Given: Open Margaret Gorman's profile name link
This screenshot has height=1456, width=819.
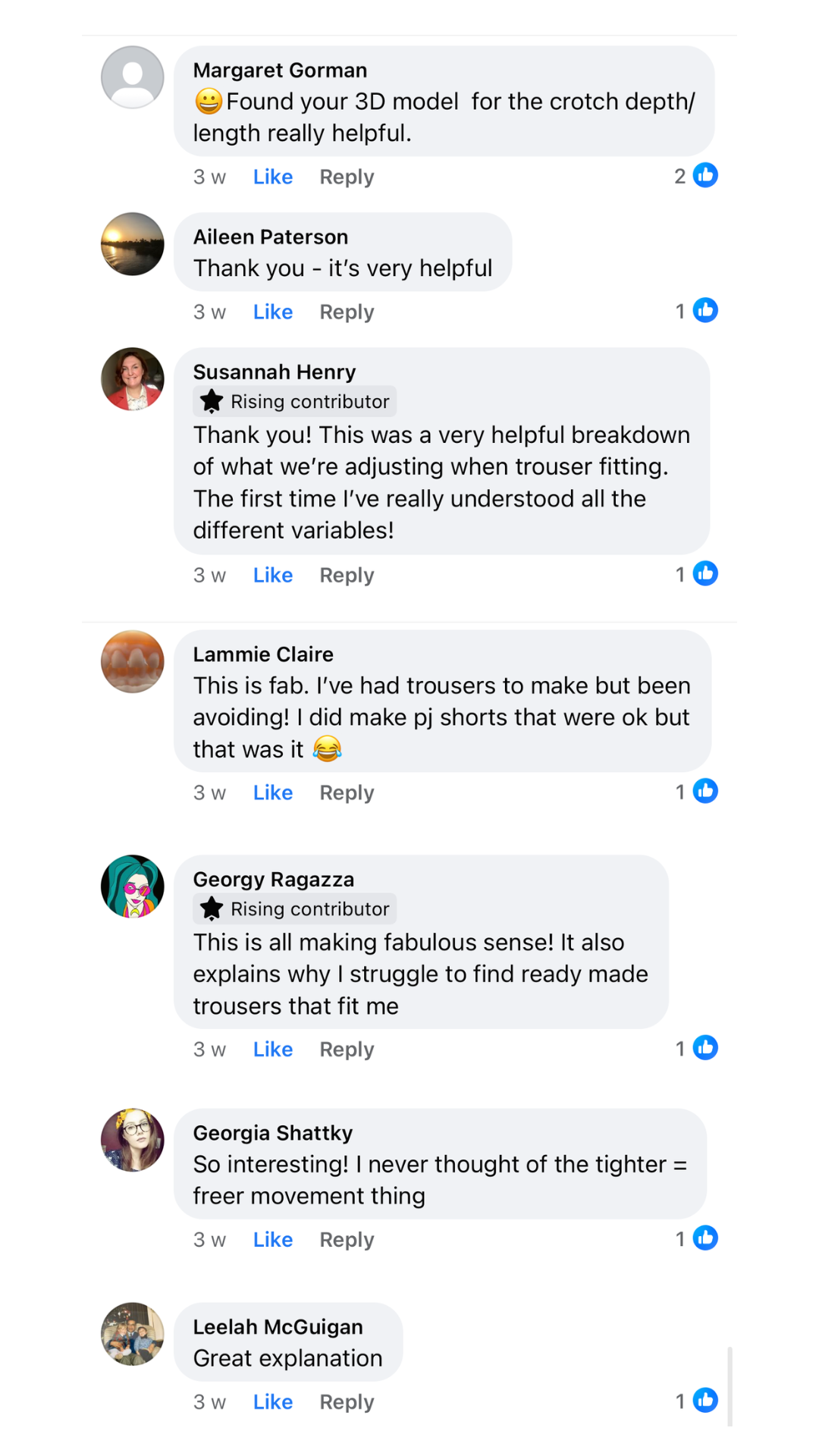Looking at the screenshot, I should click(280, 70).
